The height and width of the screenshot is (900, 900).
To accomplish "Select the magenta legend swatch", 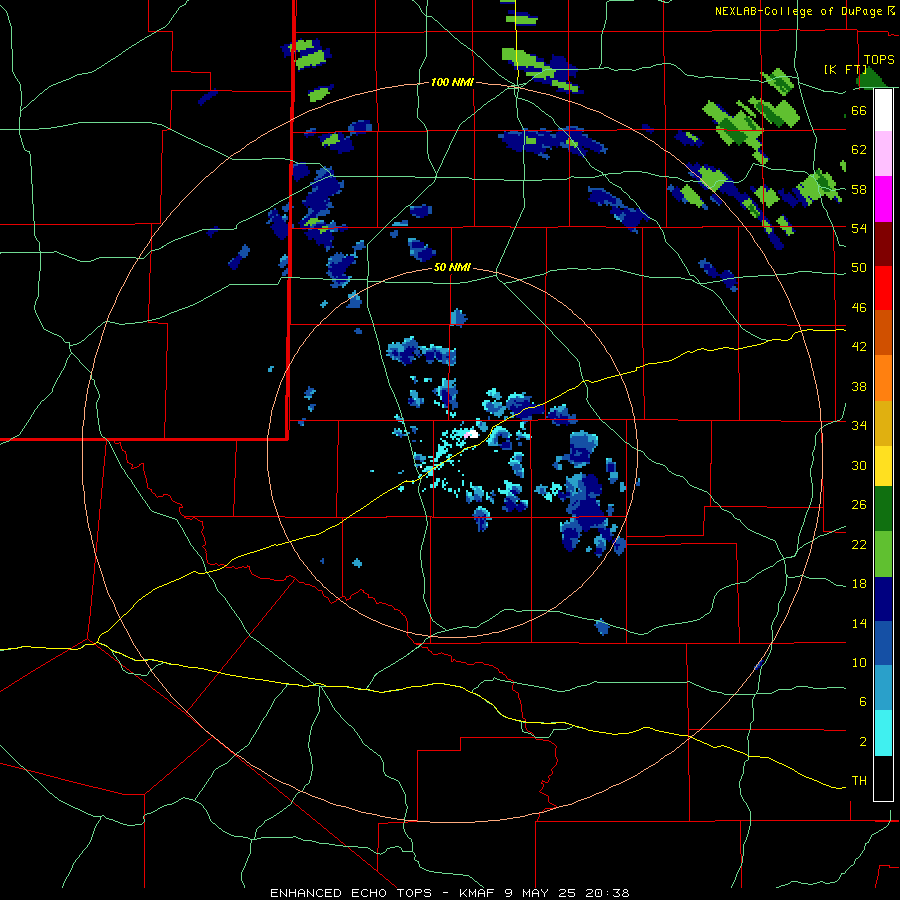I will pos(883,199).
